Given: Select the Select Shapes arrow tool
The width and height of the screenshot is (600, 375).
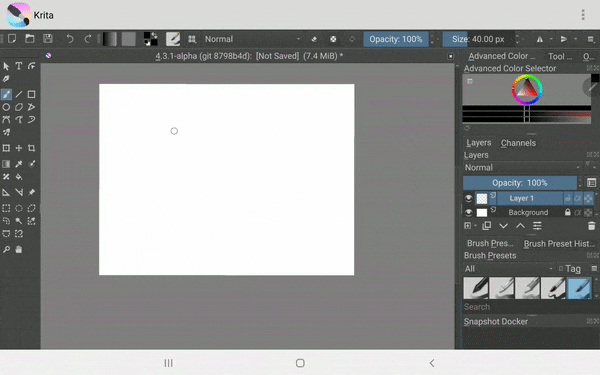Looking at the screenshot, I should coord(6,66).
